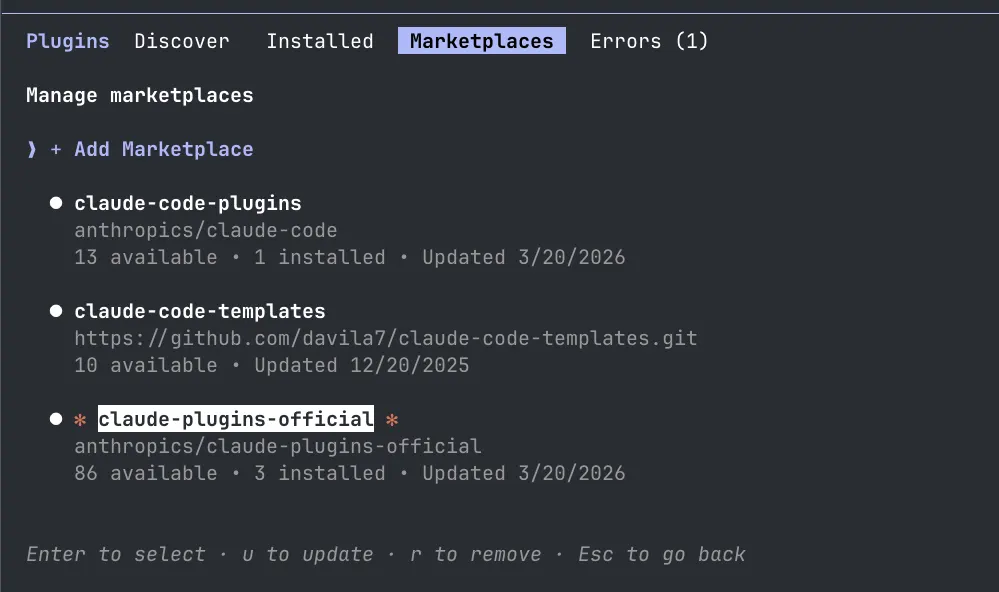
Task: Select the claude-code-plugins marketplace entry
Action: click(x=188, y=203)
